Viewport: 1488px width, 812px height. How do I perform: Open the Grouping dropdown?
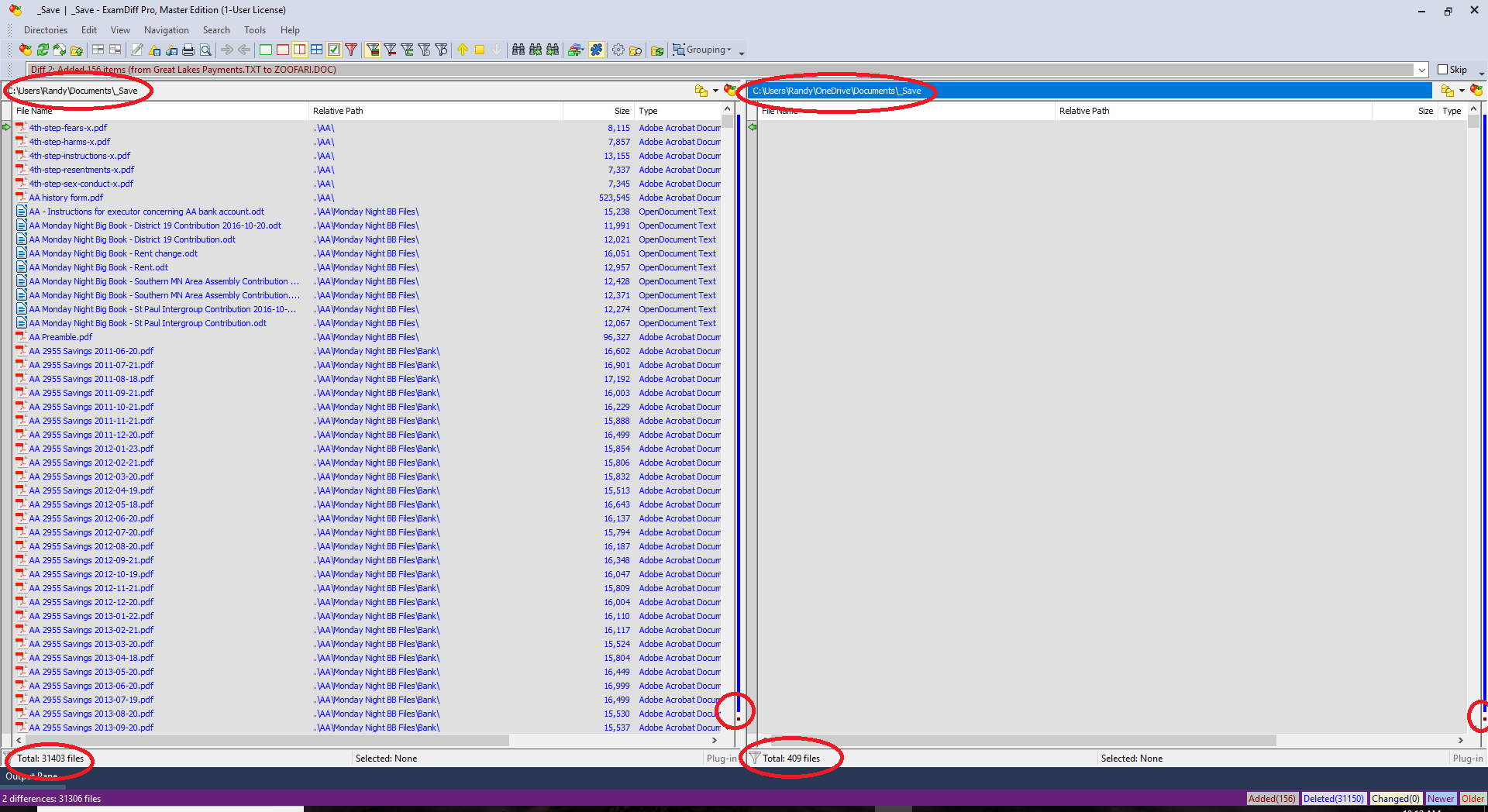point(701,50)
